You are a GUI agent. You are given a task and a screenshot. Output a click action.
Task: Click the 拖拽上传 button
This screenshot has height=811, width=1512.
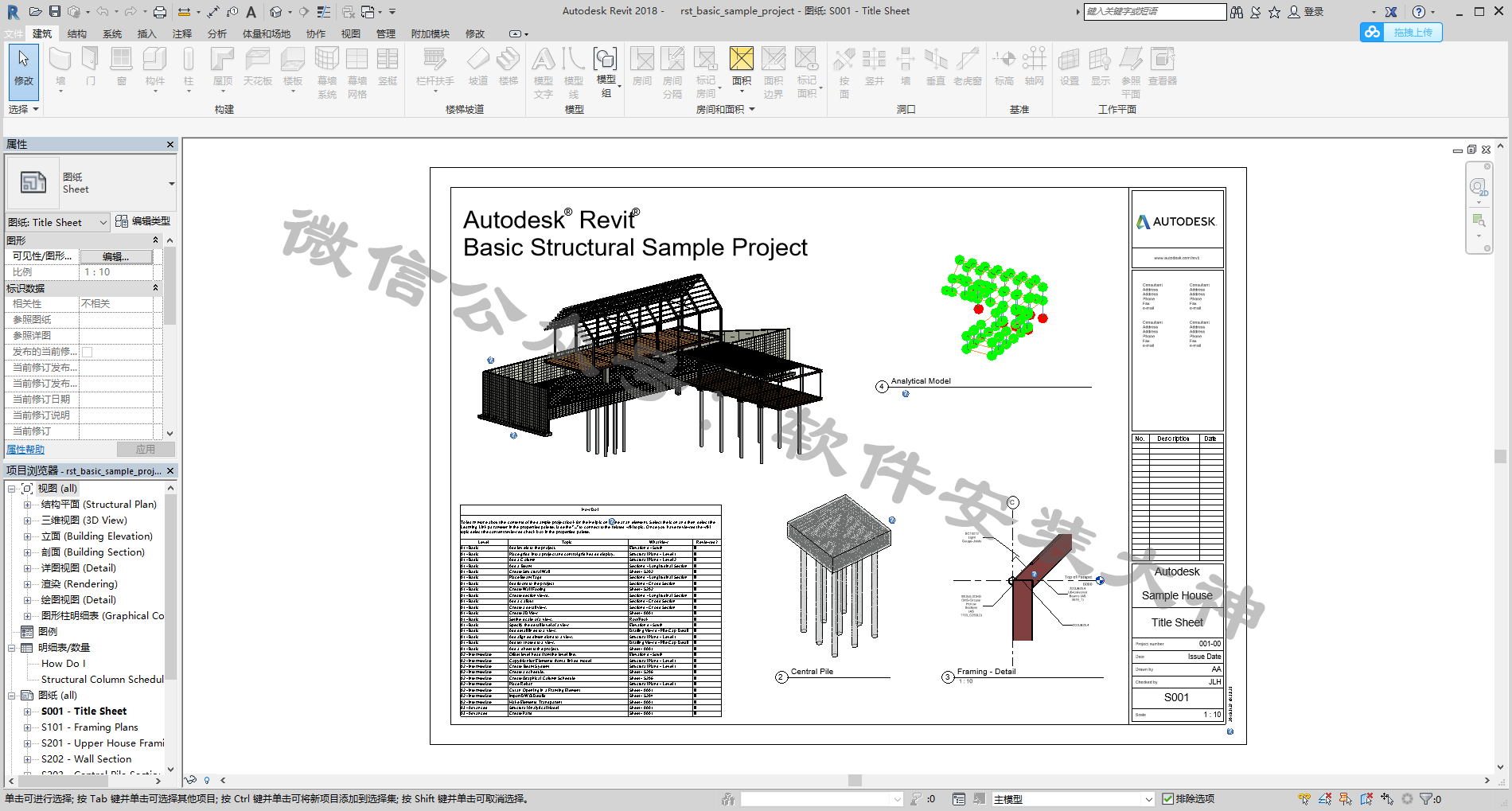pos(1401,32)
